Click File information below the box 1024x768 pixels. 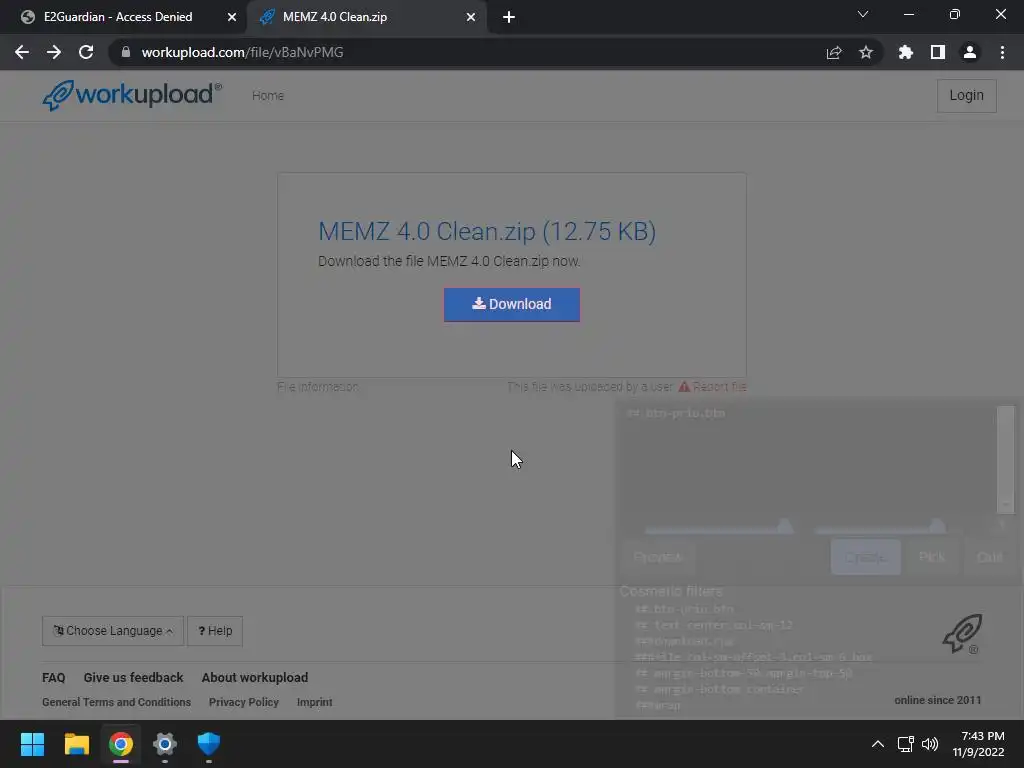[x=318, y=387]
